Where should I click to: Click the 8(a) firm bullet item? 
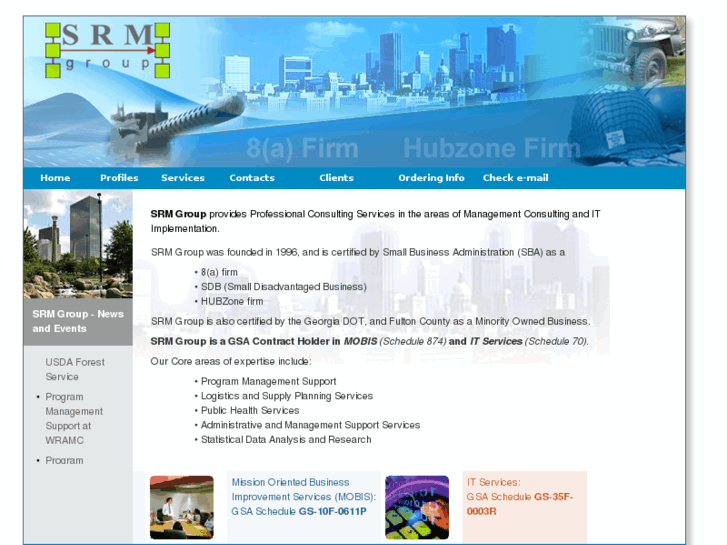point(219,272)
